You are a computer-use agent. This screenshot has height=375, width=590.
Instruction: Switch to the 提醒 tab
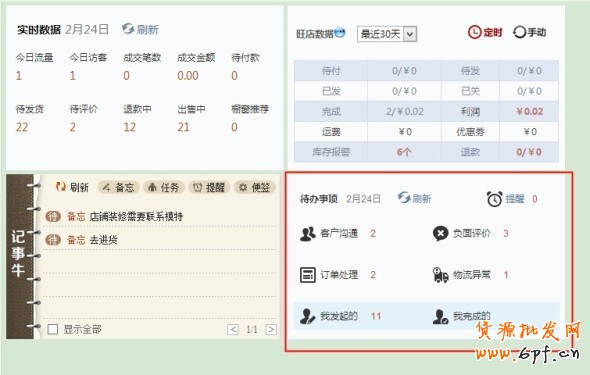click(x=209, y=187)
